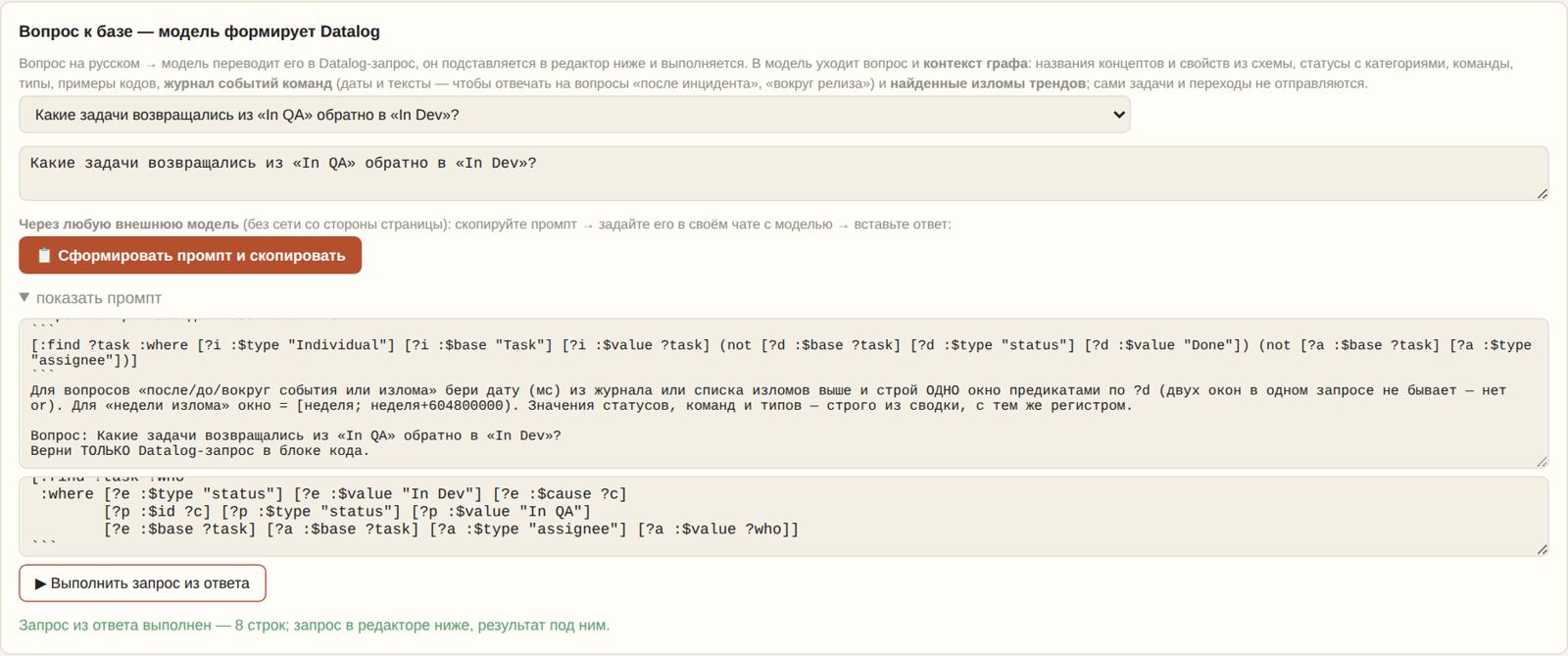The height and width of the screenshot is (656, 1568).
Task: Click the green status "Запрос из ответа выполнен"
Action: pos(314,625)
